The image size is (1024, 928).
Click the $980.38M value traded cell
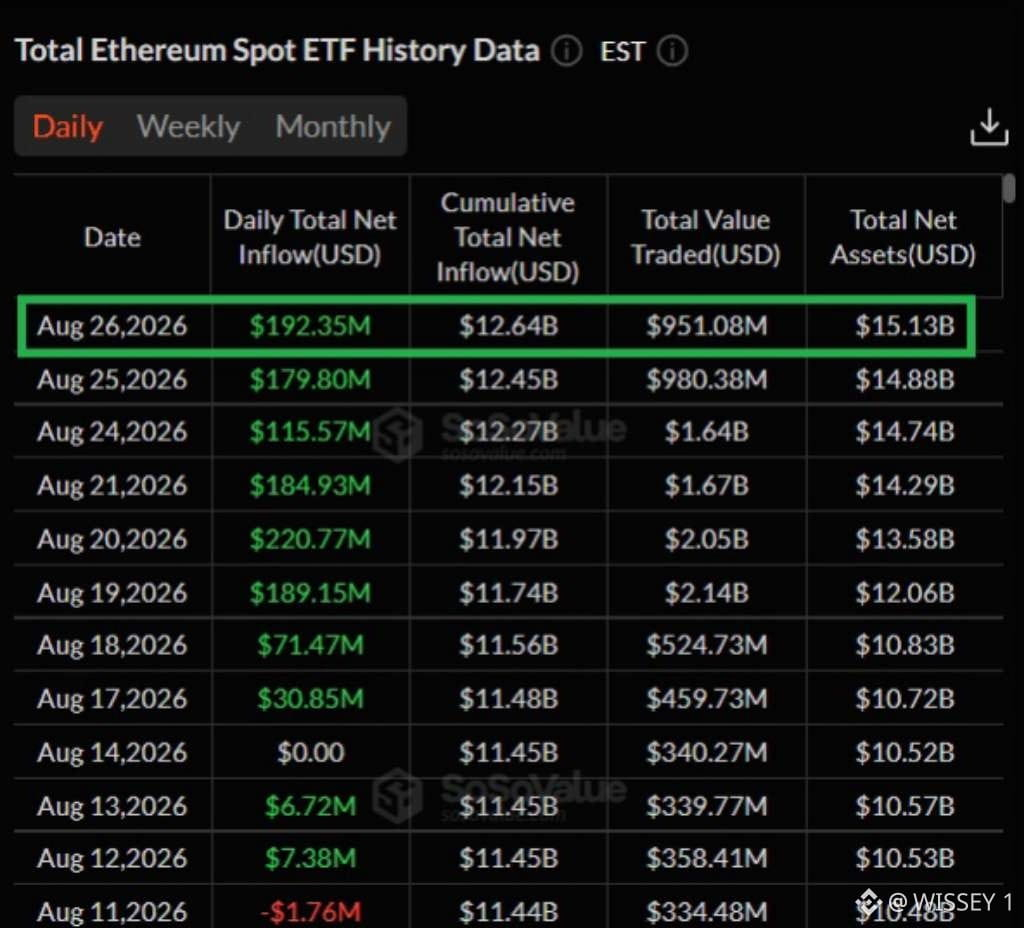(707, 379)
